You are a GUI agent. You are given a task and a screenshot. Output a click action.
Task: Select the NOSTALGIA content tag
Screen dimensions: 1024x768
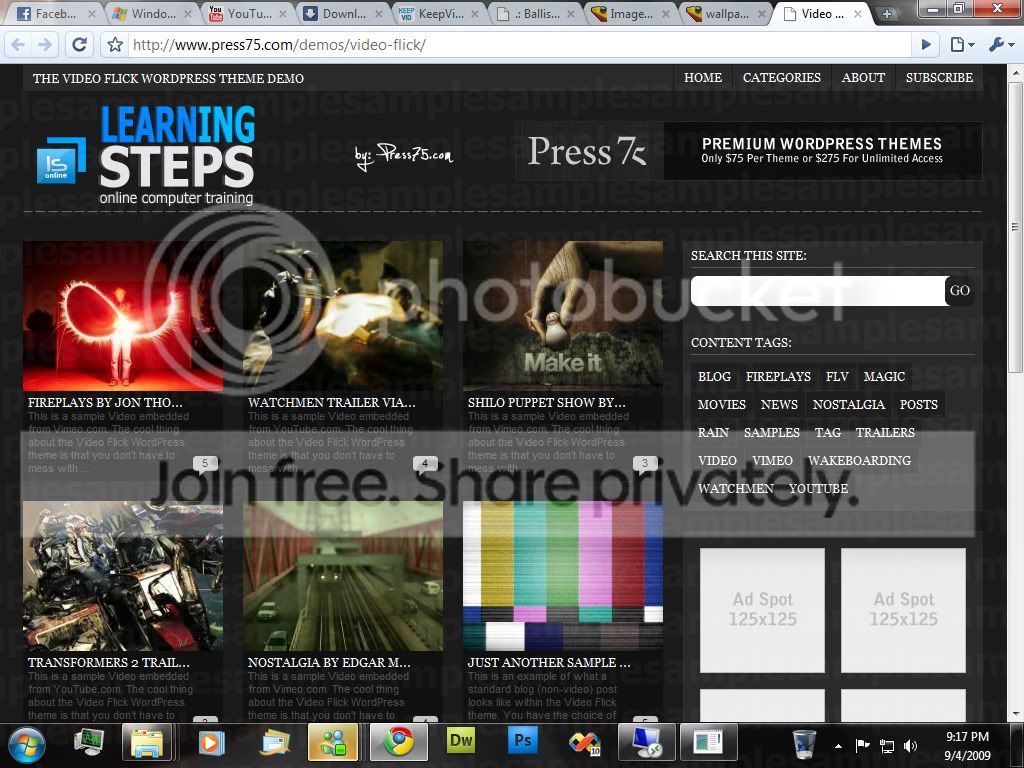[848, 405]
